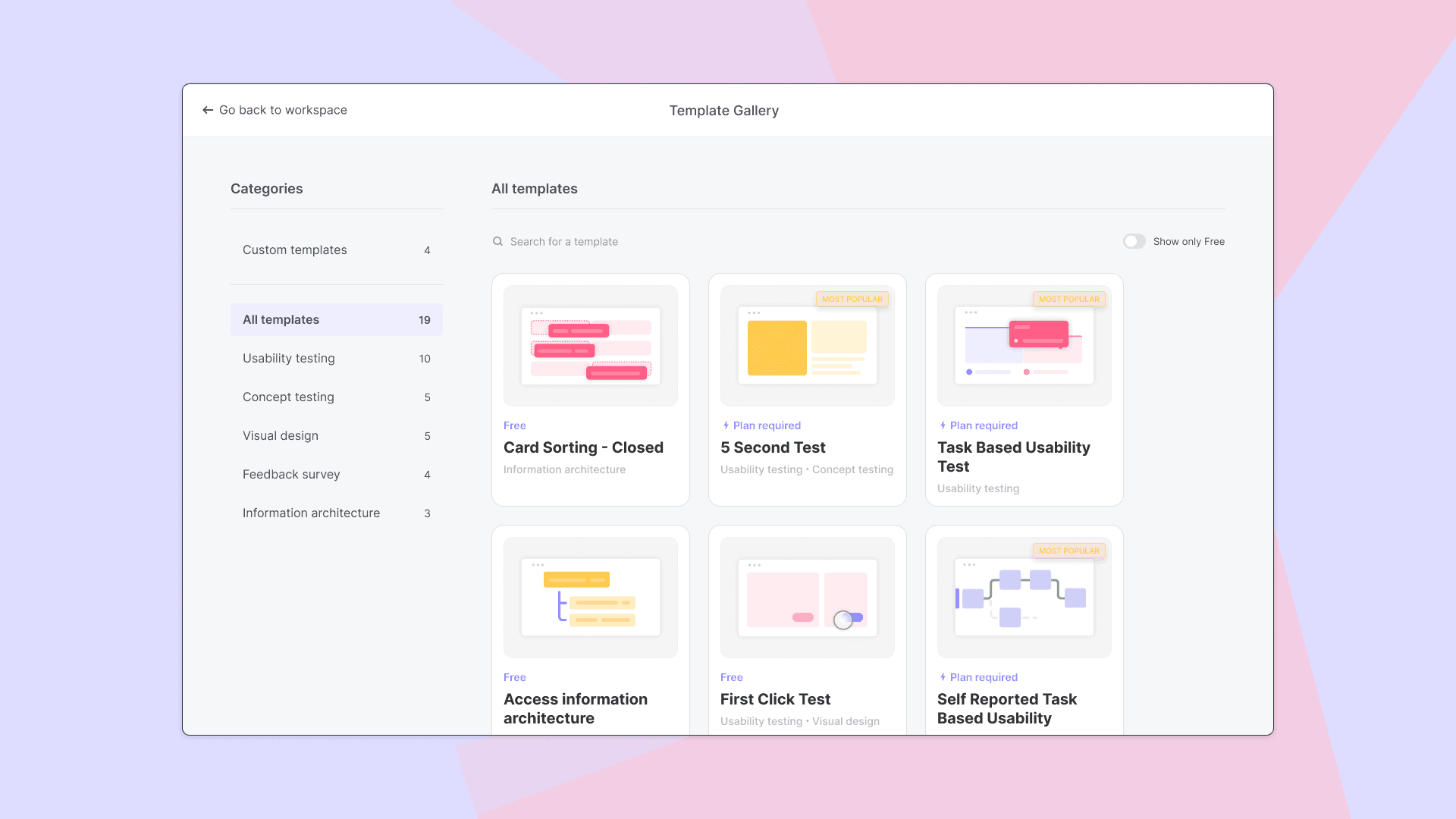Open the Card Sorting - Closed template

(590, 387)
